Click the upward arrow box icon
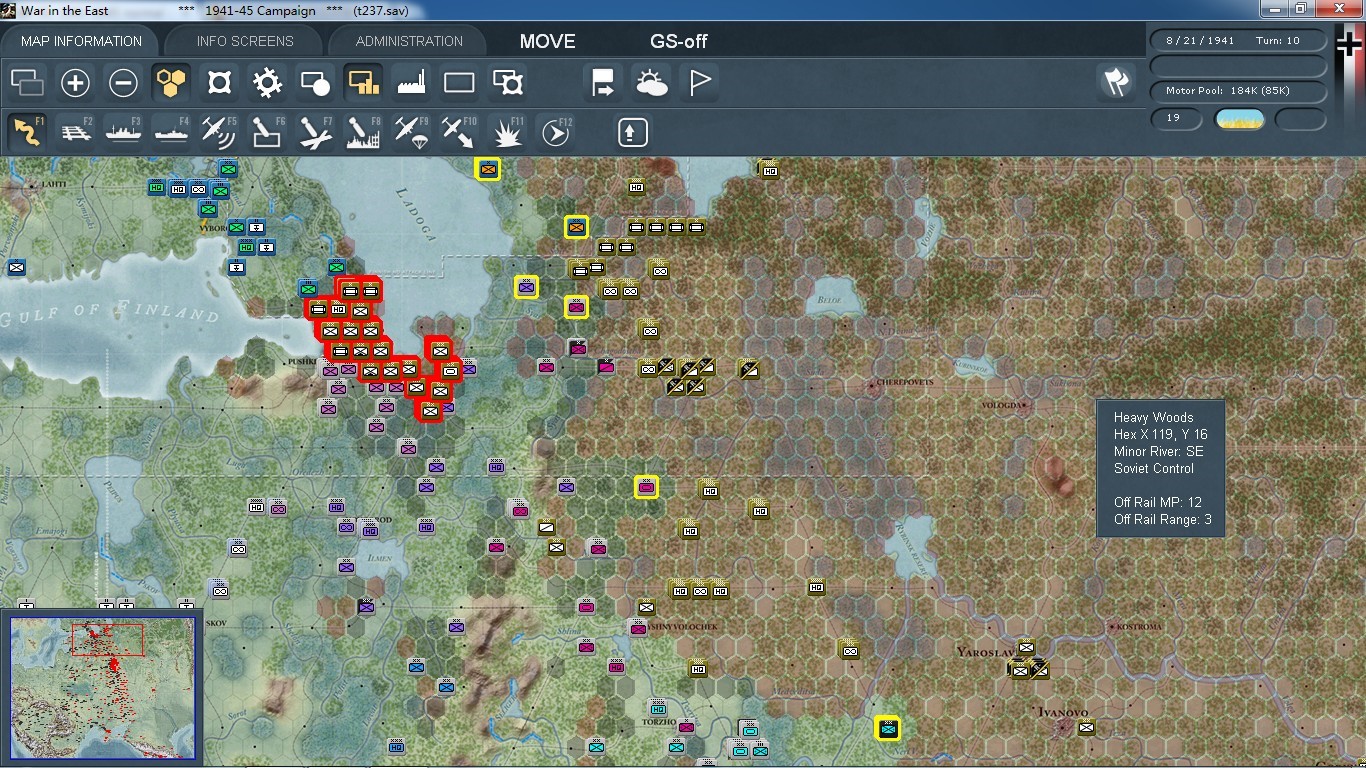Screen dimensions: 1366x768 (633, 132)
